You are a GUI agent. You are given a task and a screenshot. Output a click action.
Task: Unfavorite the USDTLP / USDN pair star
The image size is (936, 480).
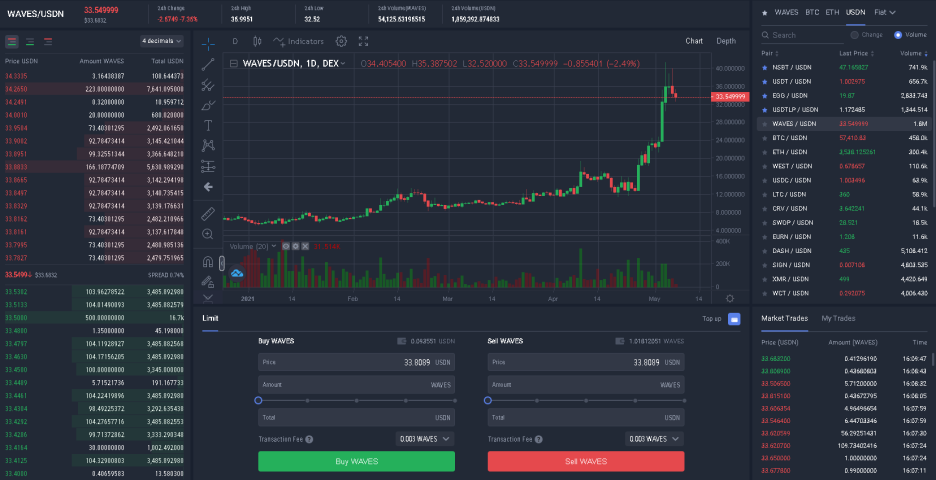(765, 110)
